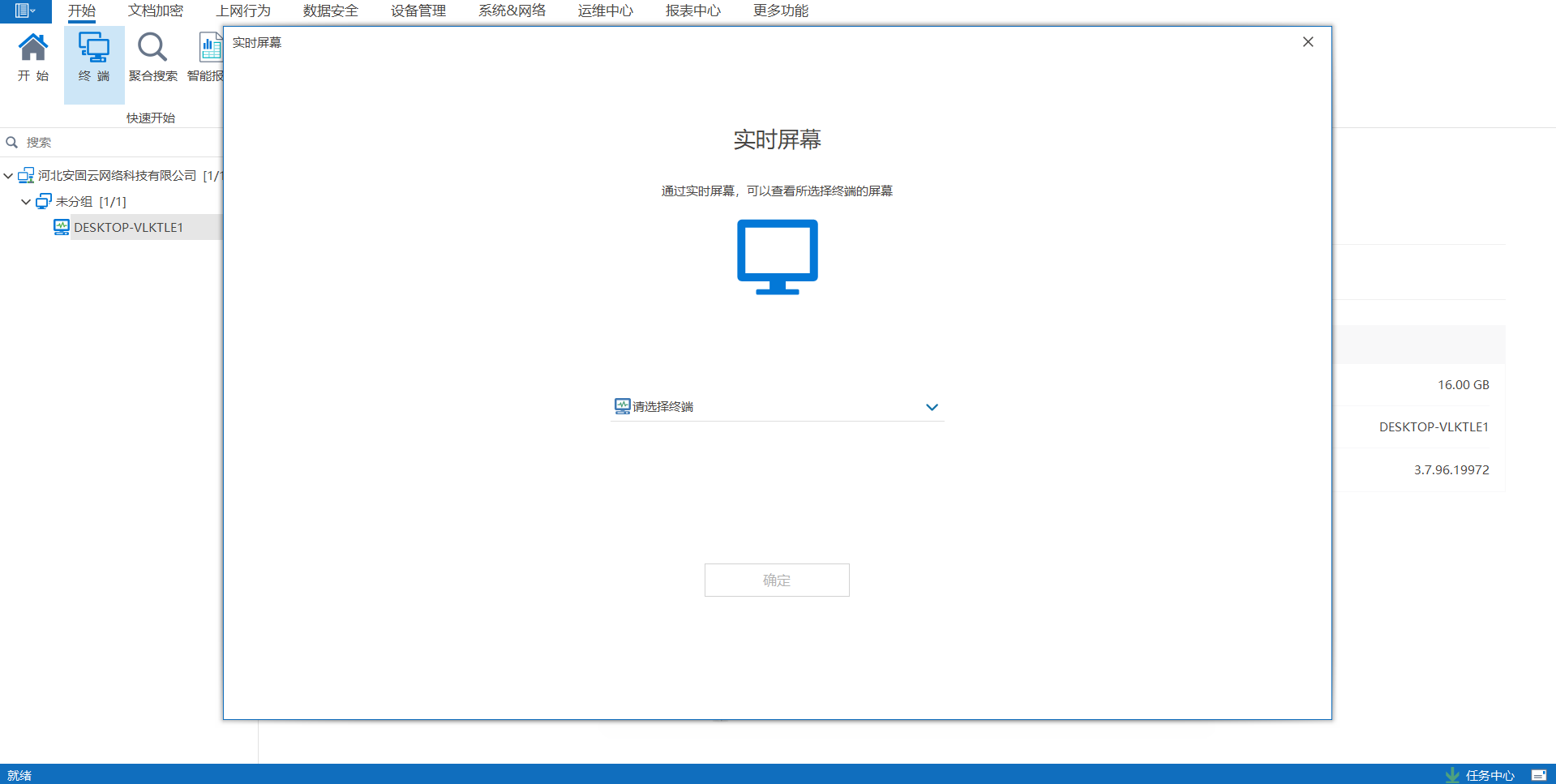Click the 快速开始 group label
1556x784 pixels.
click(x=151, y=118)
